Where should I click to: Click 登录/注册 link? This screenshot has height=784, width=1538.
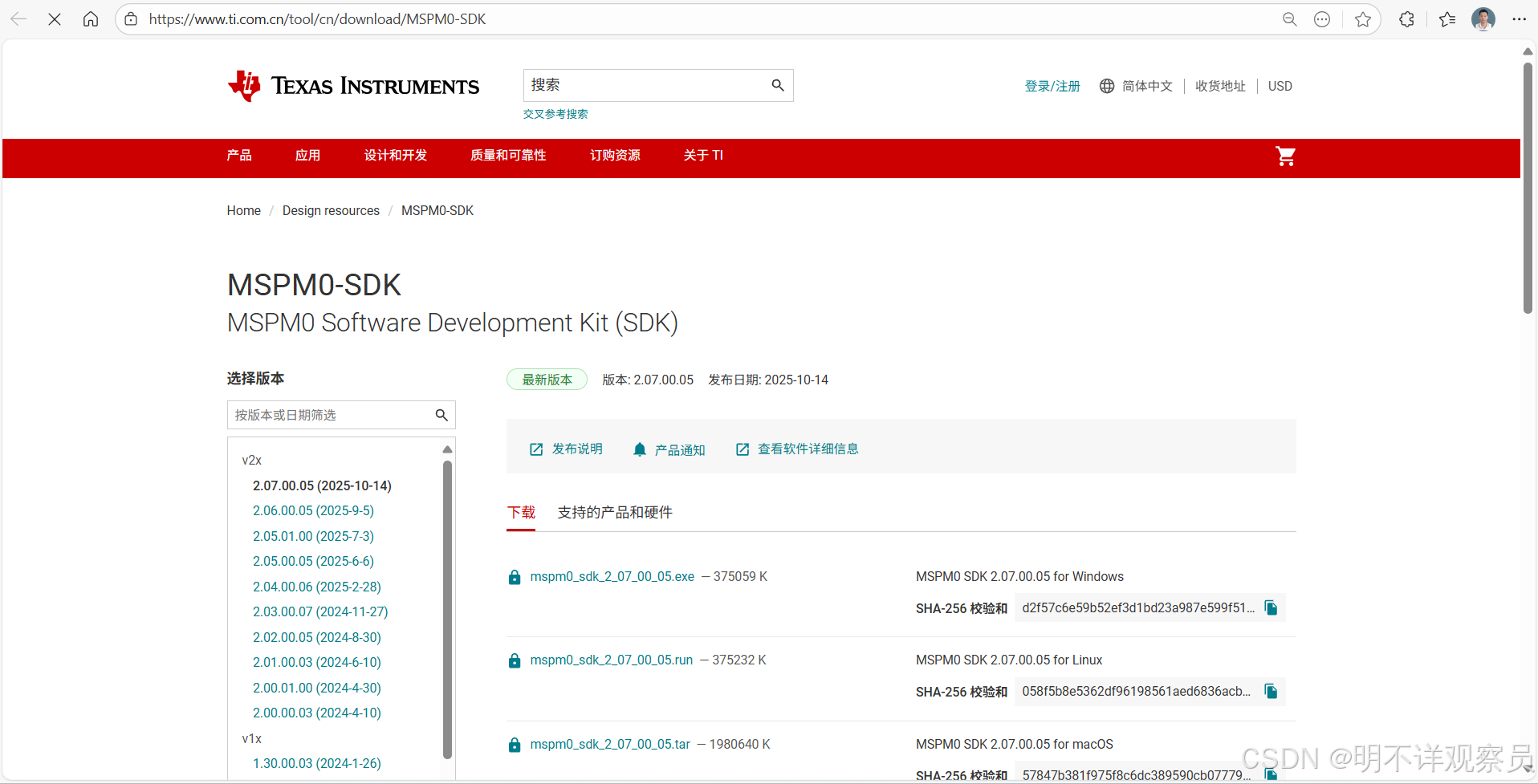pyautogui.click(x=1052, y=86)
